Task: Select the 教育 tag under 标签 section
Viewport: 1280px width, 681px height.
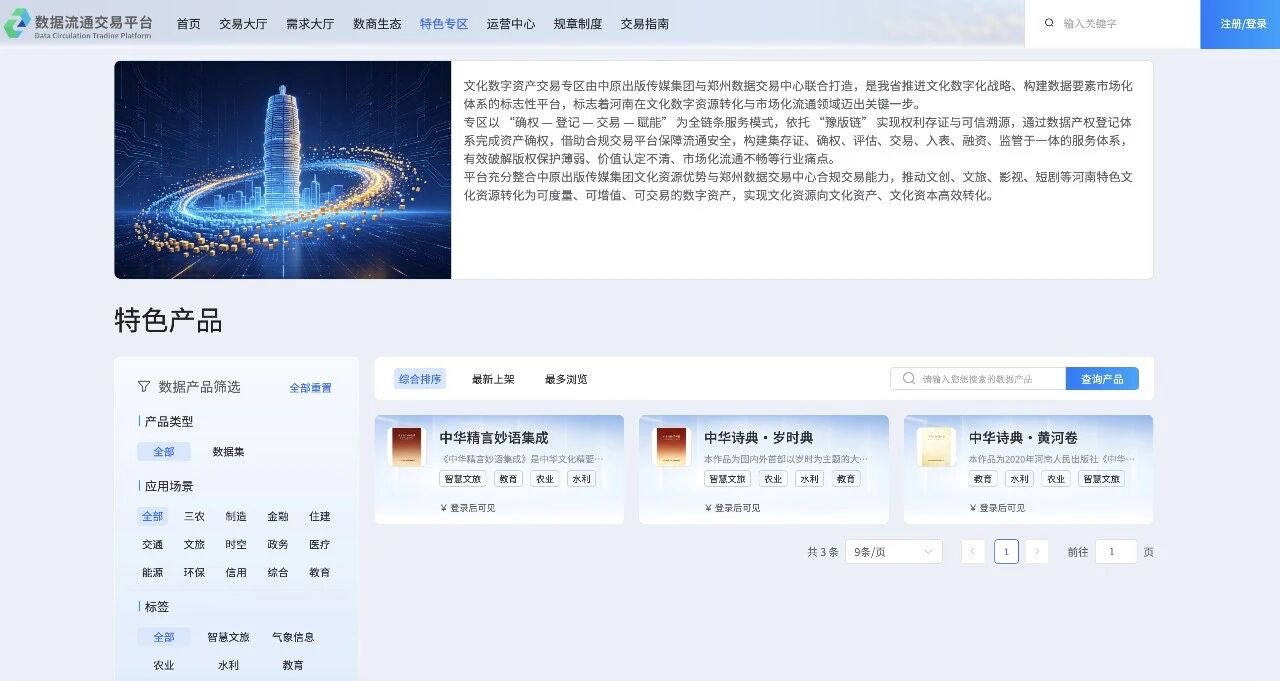Action: tap(293, 665)
